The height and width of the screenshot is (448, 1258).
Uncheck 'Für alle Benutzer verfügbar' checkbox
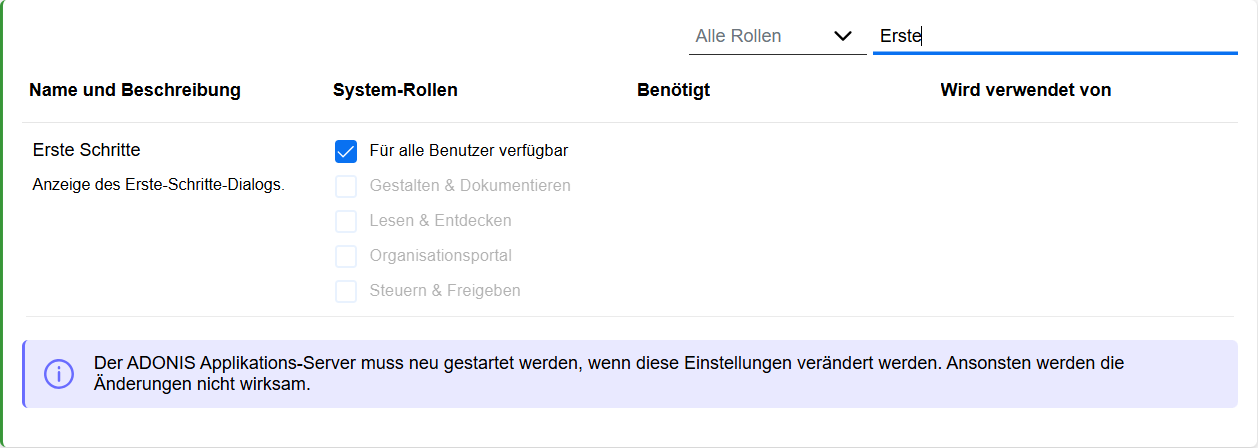(x=346, y=151)
